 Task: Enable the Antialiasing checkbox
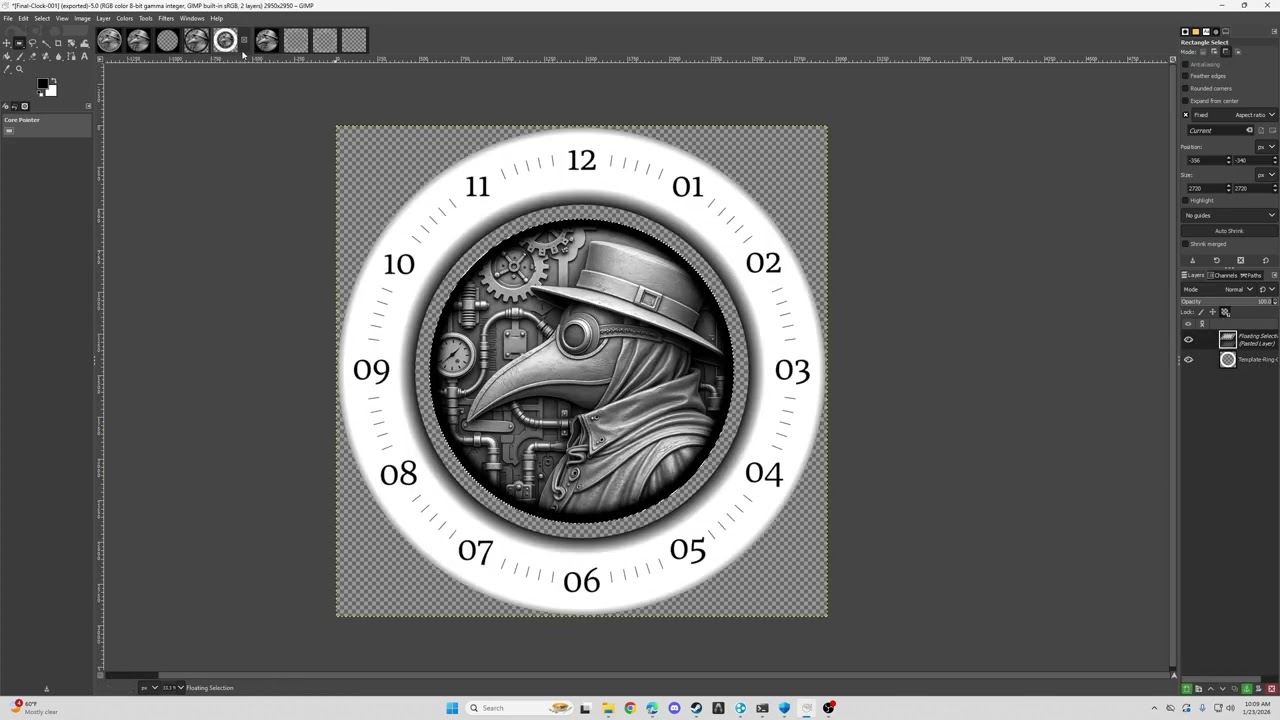click(1185, 65)
